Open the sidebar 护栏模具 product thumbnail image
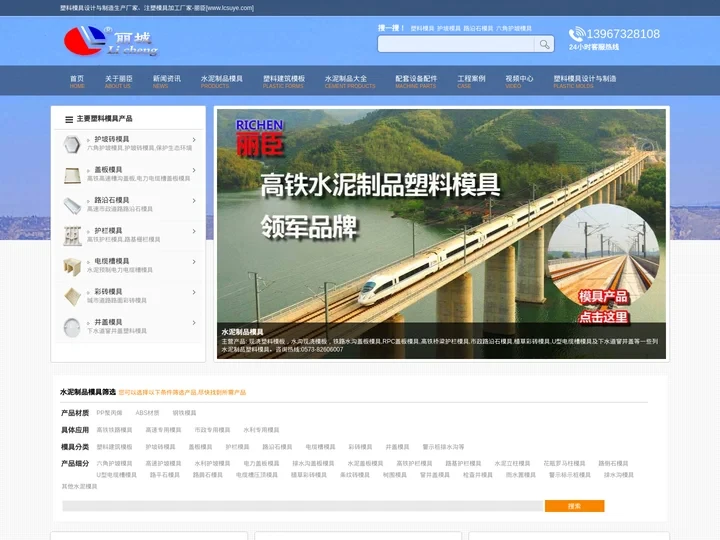 tap(72, 236)
